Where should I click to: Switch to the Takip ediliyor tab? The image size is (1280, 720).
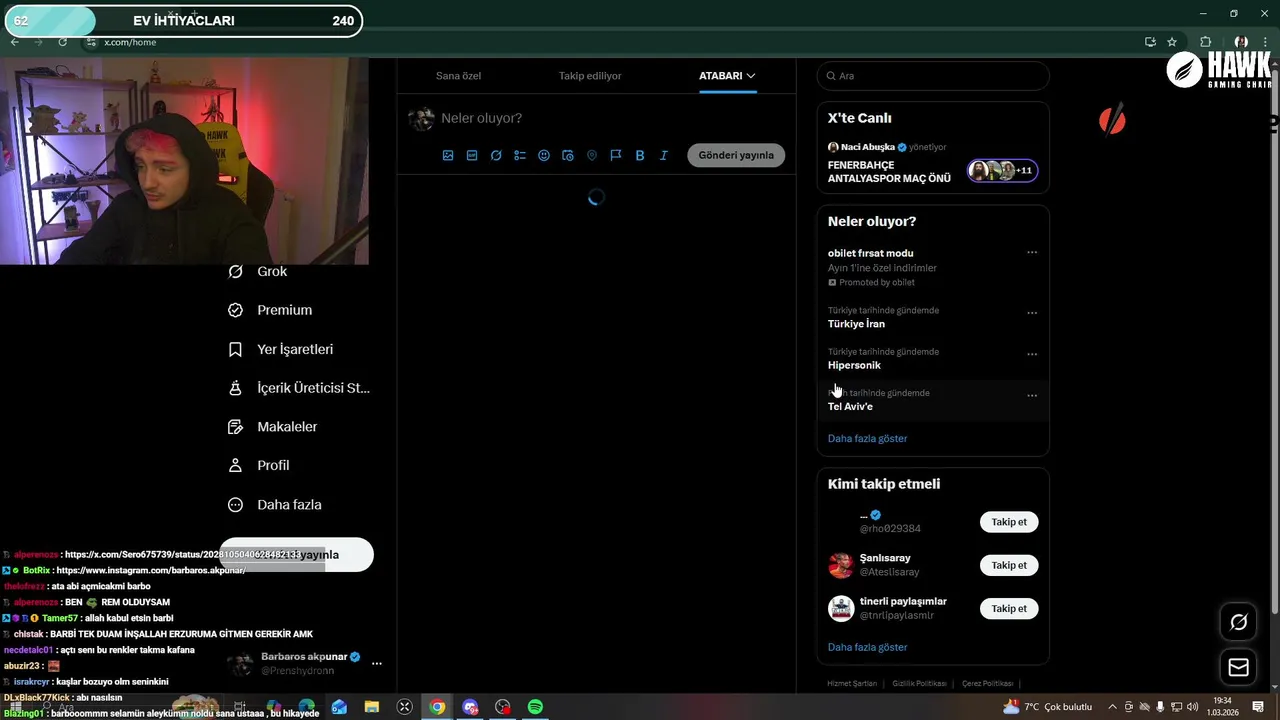click(590, 76)
